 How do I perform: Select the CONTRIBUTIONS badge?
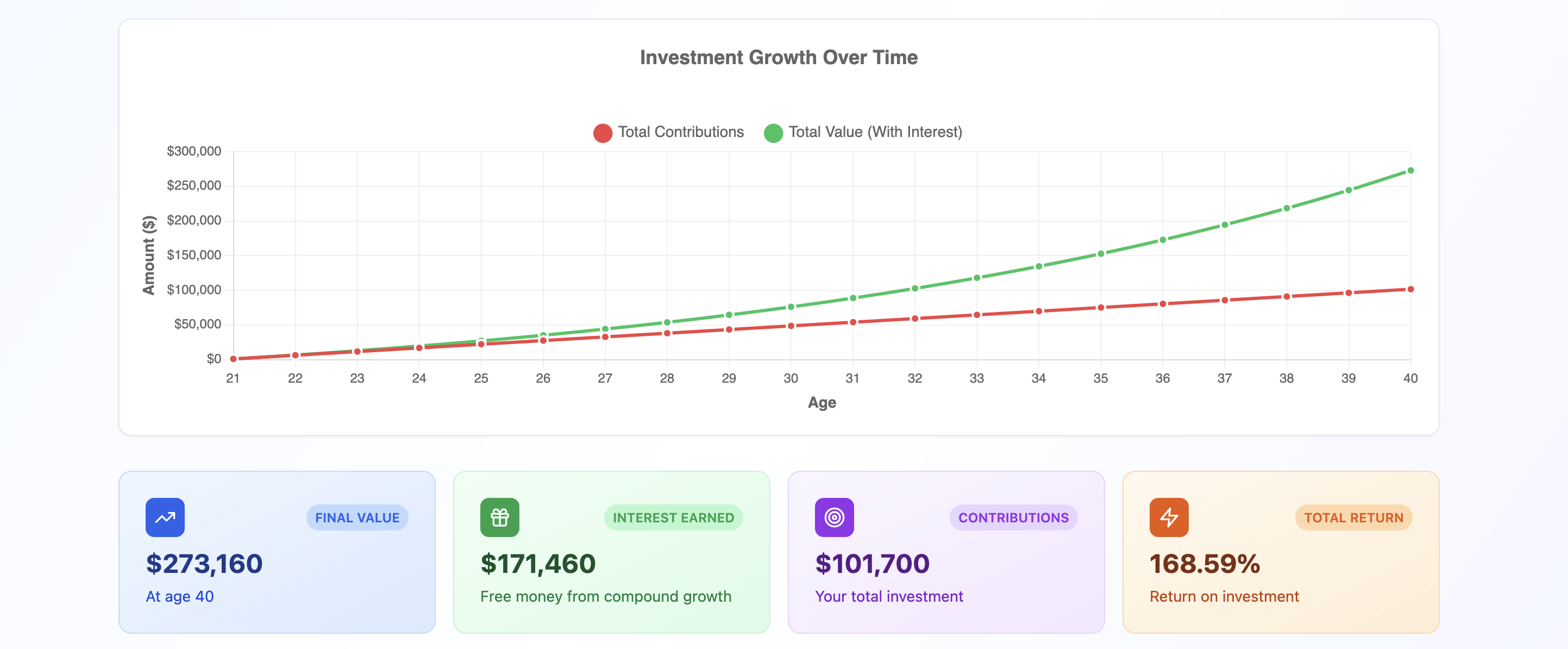coord(1013,517)
